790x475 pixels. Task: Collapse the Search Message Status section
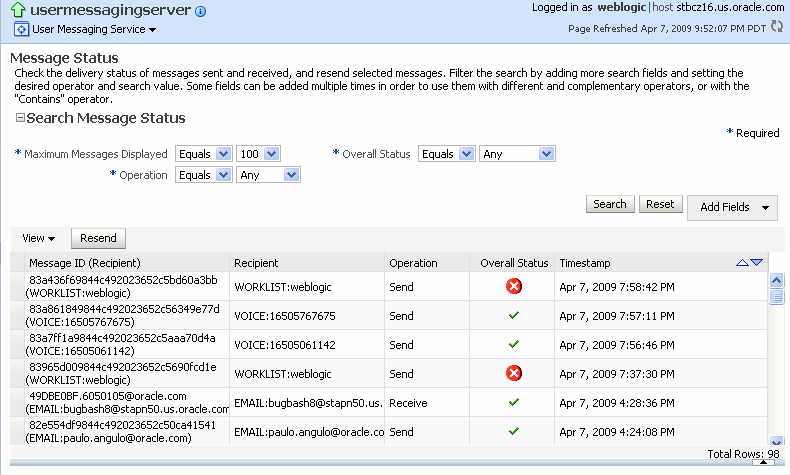[20, 117]
